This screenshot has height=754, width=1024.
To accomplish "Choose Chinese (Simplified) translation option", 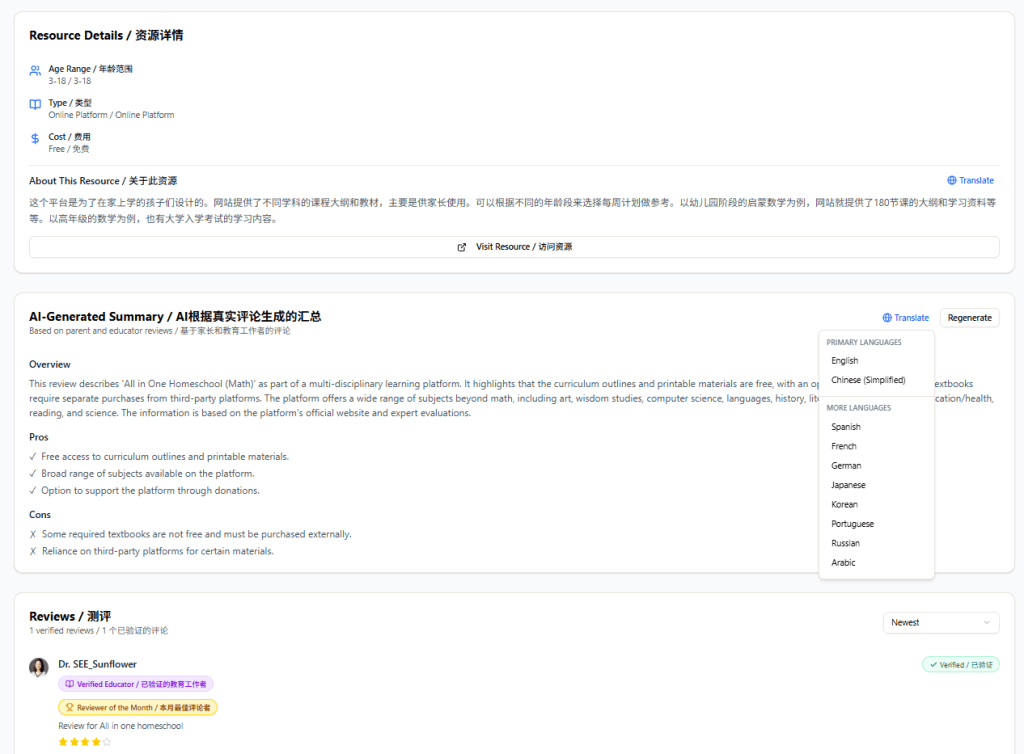I will (868, 380).
